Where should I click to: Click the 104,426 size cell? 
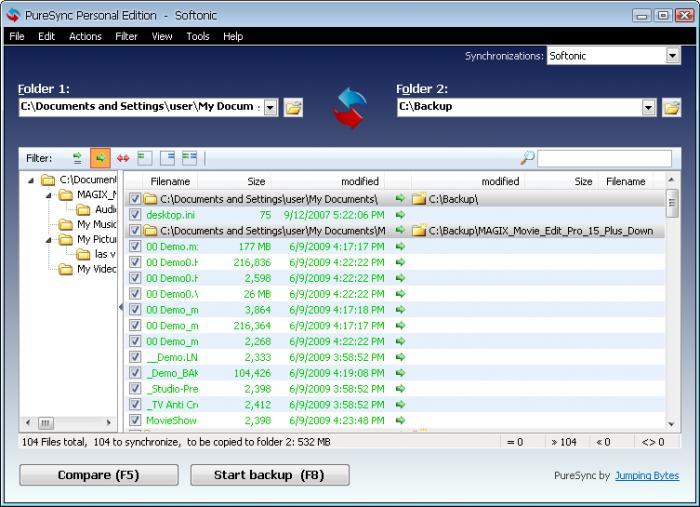click(x=252, y=373)
